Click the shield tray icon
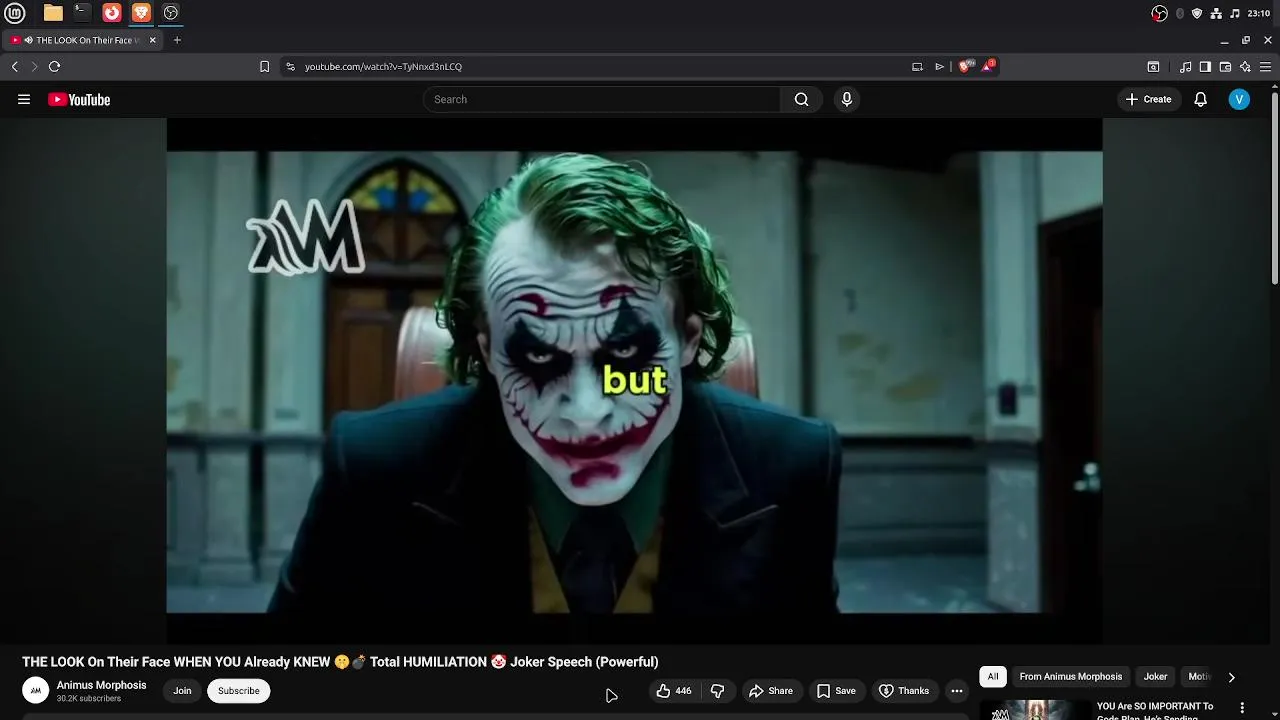1280x720 pixels. tap(1197, 13)
